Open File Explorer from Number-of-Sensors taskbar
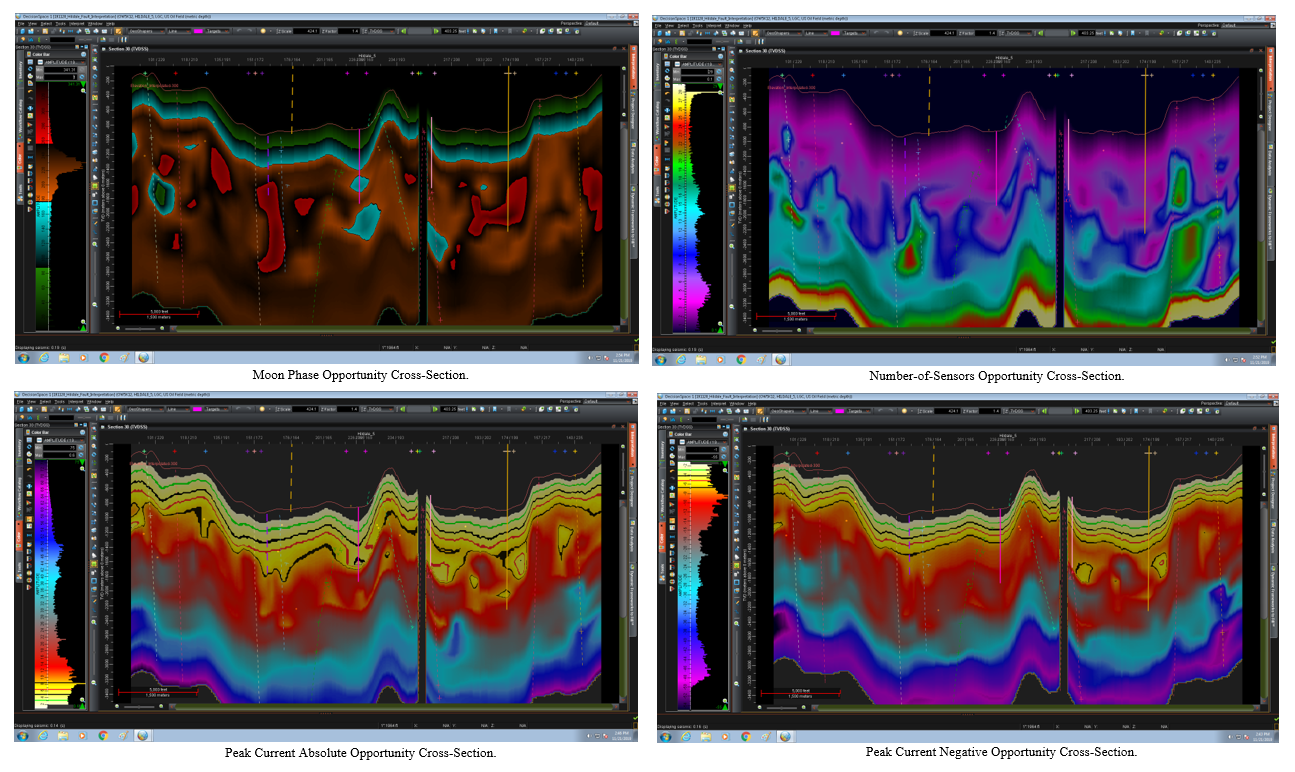This screenshot has height=772, width=1295. click(x=701, y=359)
